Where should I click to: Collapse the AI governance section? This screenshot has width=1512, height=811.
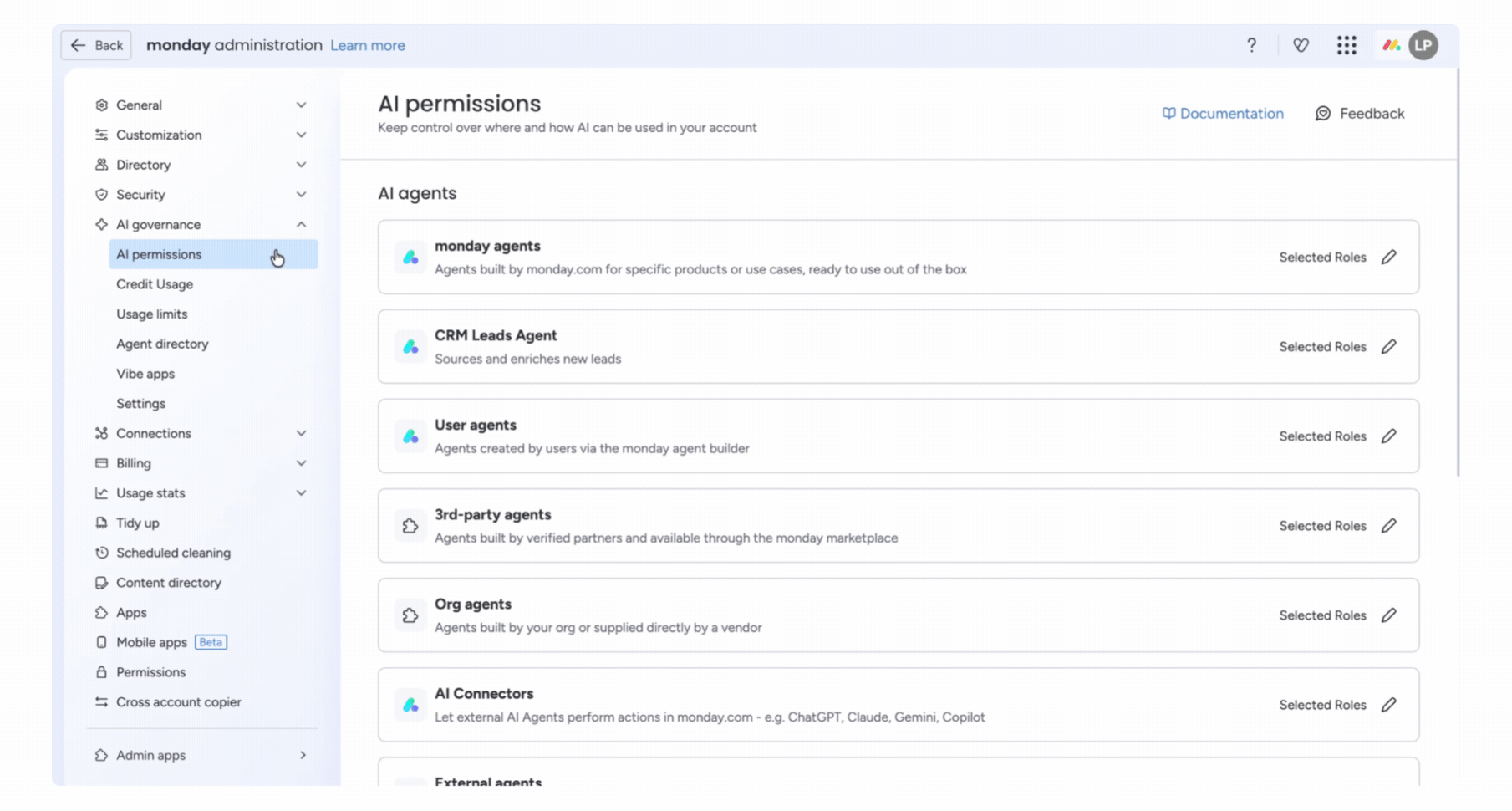(302, 225)
